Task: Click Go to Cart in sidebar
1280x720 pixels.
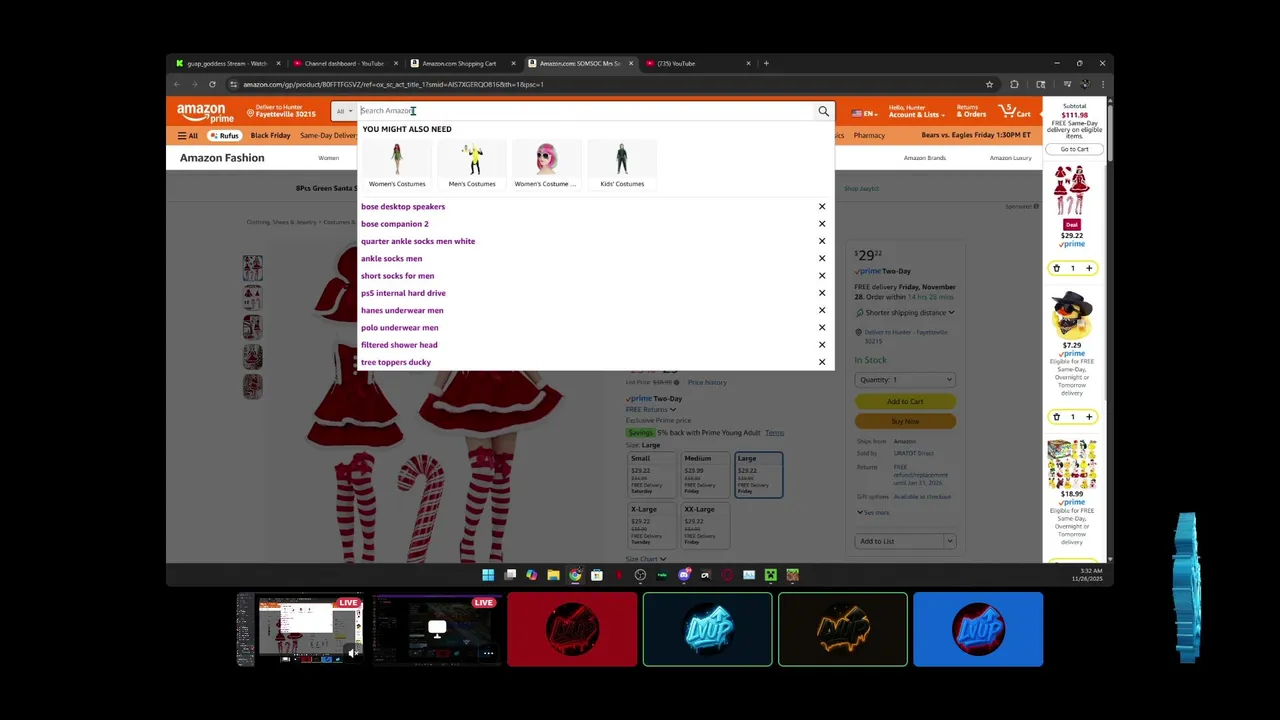Action: 1075,149
